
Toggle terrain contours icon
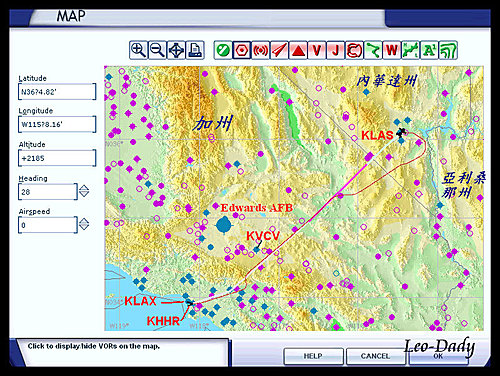click(x=448, y=51)
